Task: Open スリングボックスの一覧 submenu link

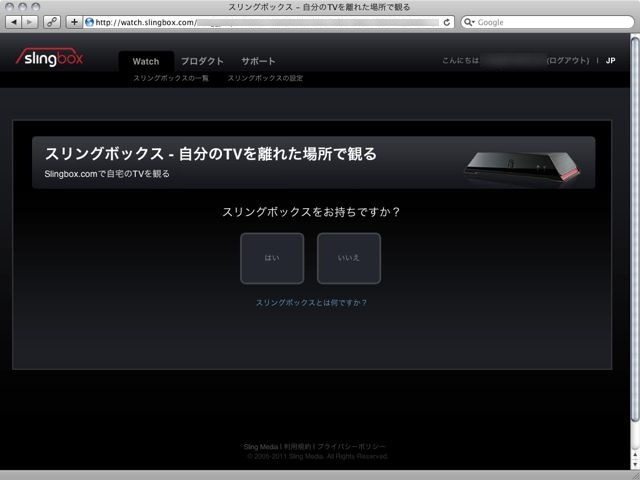Action: pos(171,78)
